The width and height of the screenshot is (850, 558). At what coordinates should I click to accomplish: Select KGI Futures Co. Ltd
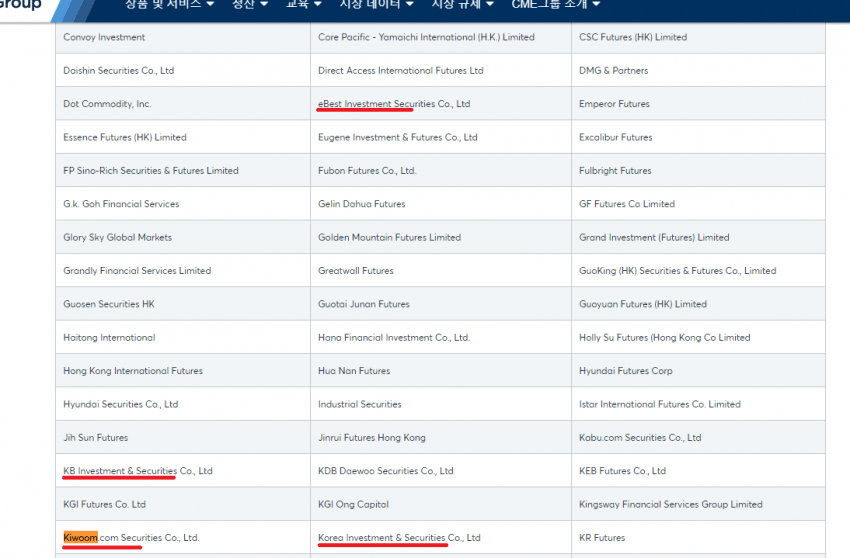pyautogui.click(x=104, y=504)
